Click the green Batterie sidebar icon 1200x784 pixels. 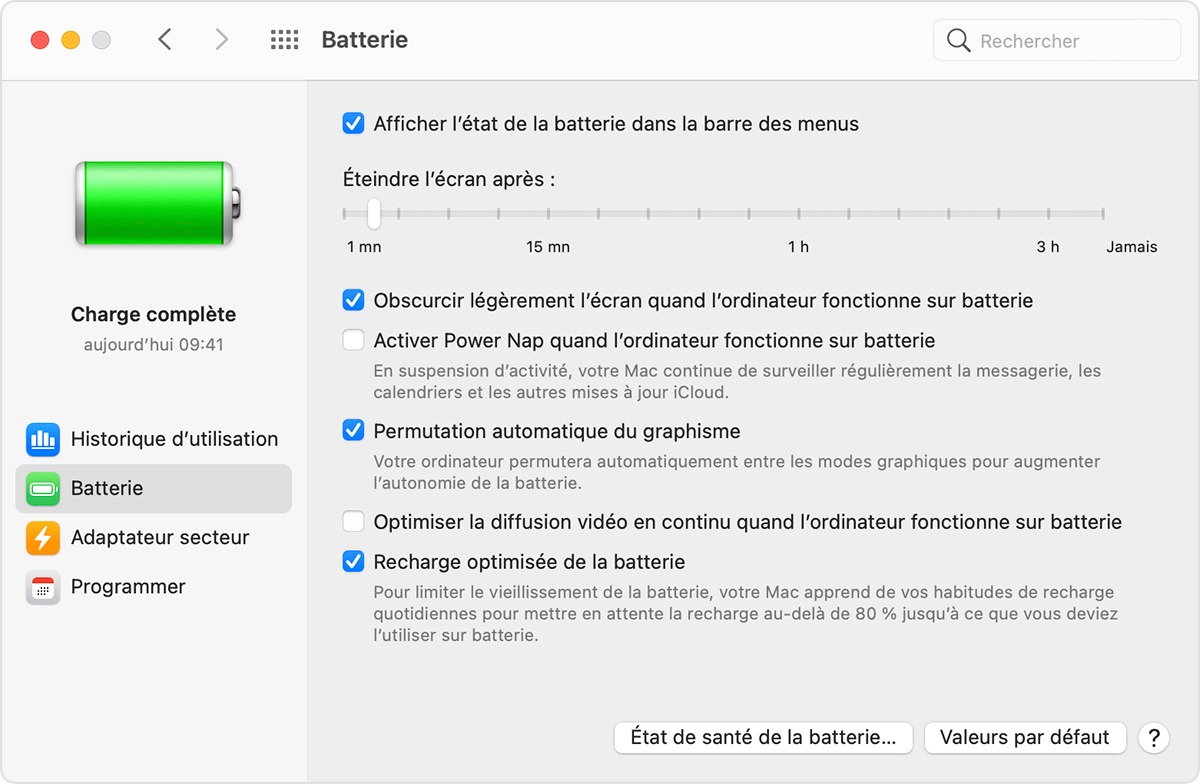(43, 489)
